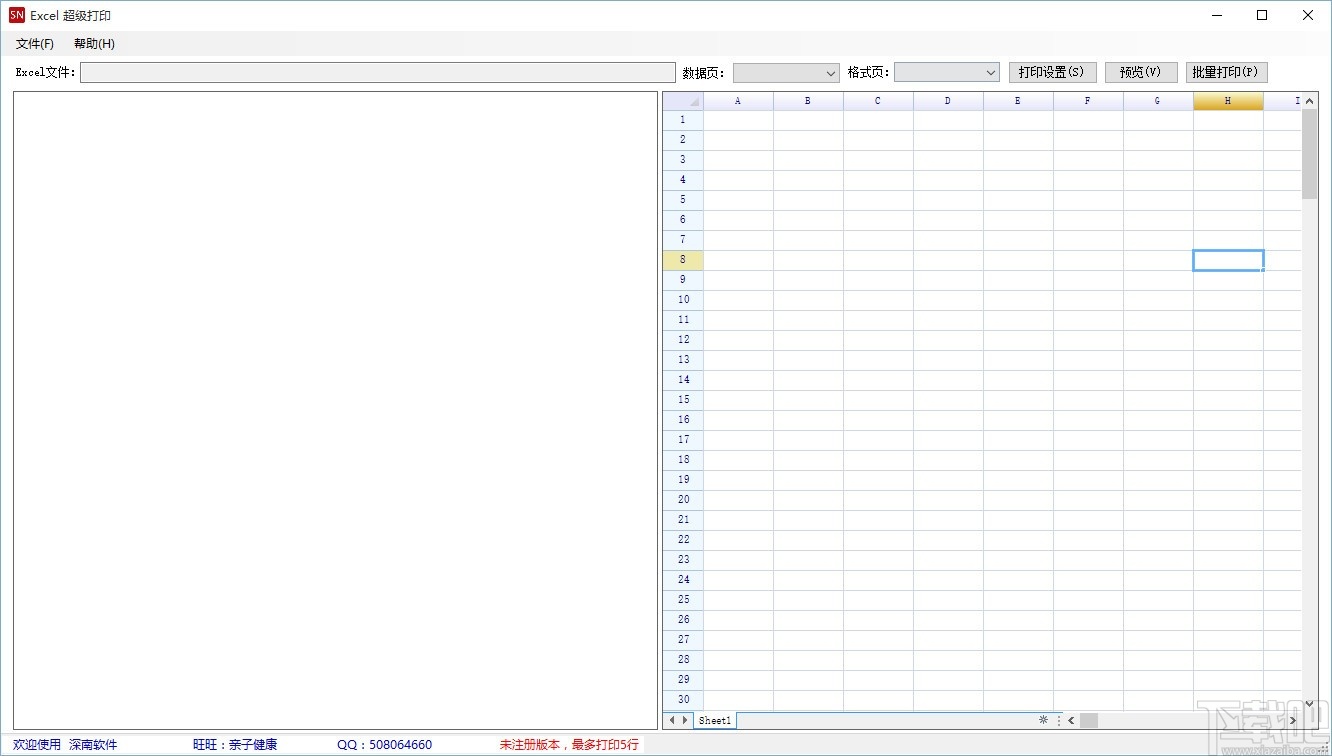
Task: Select row 5 header
Action: pyautogui.click(x=683, y=200)
